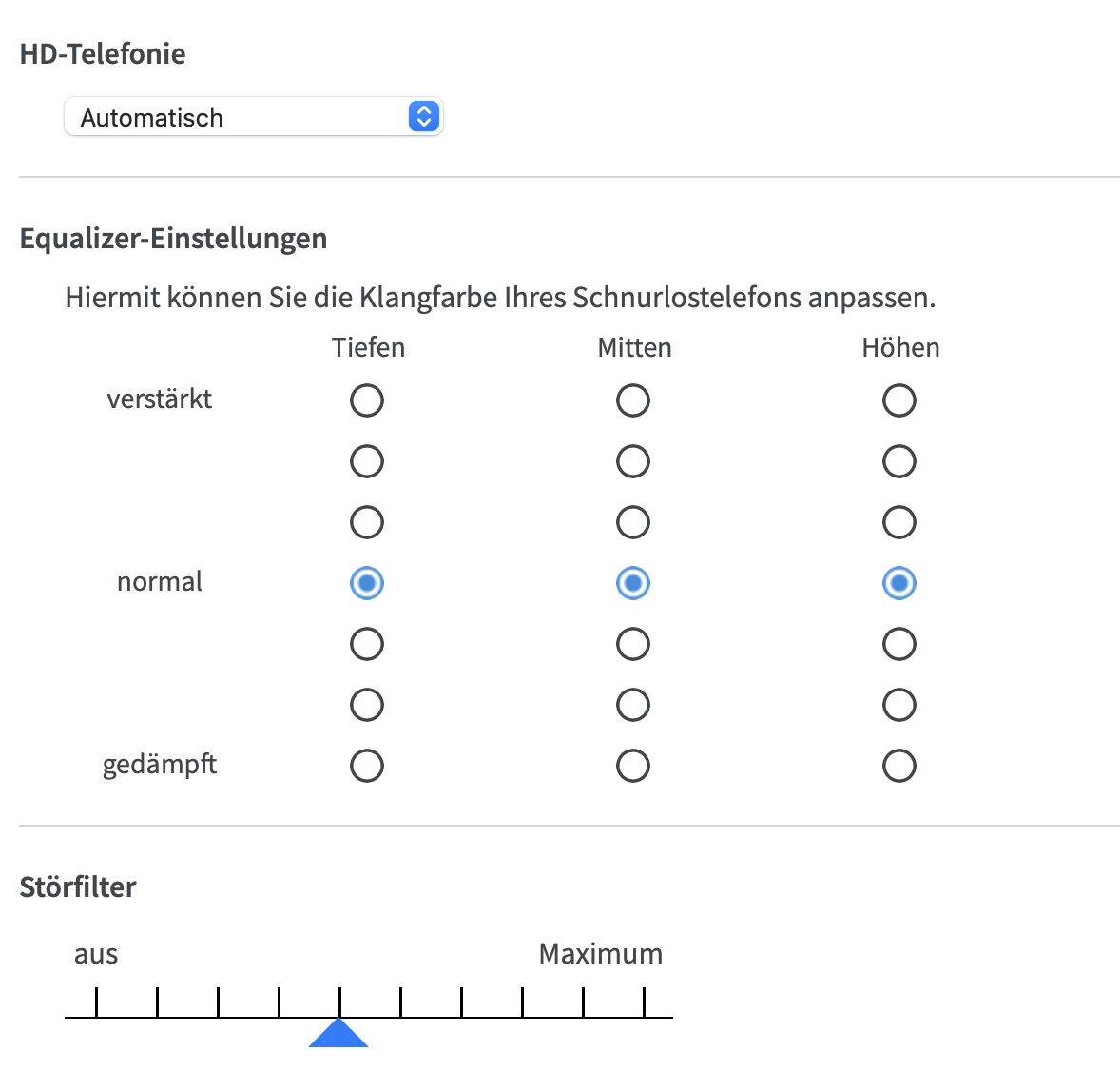Viewport: 1120px width, 1071px height.
Task: Set Störfilter slider to first tick near aus
Action: click(x=97, y=1004)
